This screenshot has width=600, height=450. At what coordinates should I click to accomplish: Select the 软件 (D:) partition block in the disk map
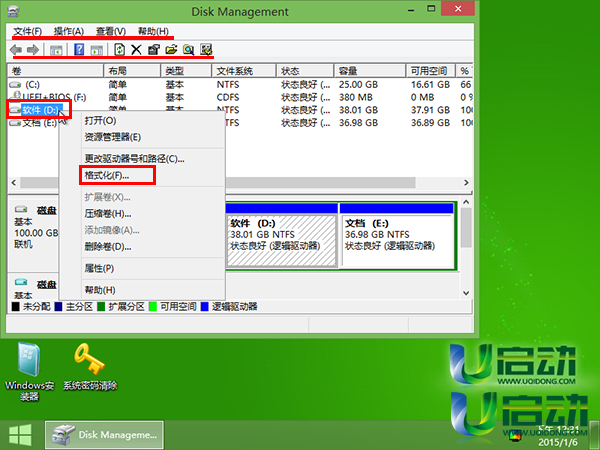click(282, 235)
